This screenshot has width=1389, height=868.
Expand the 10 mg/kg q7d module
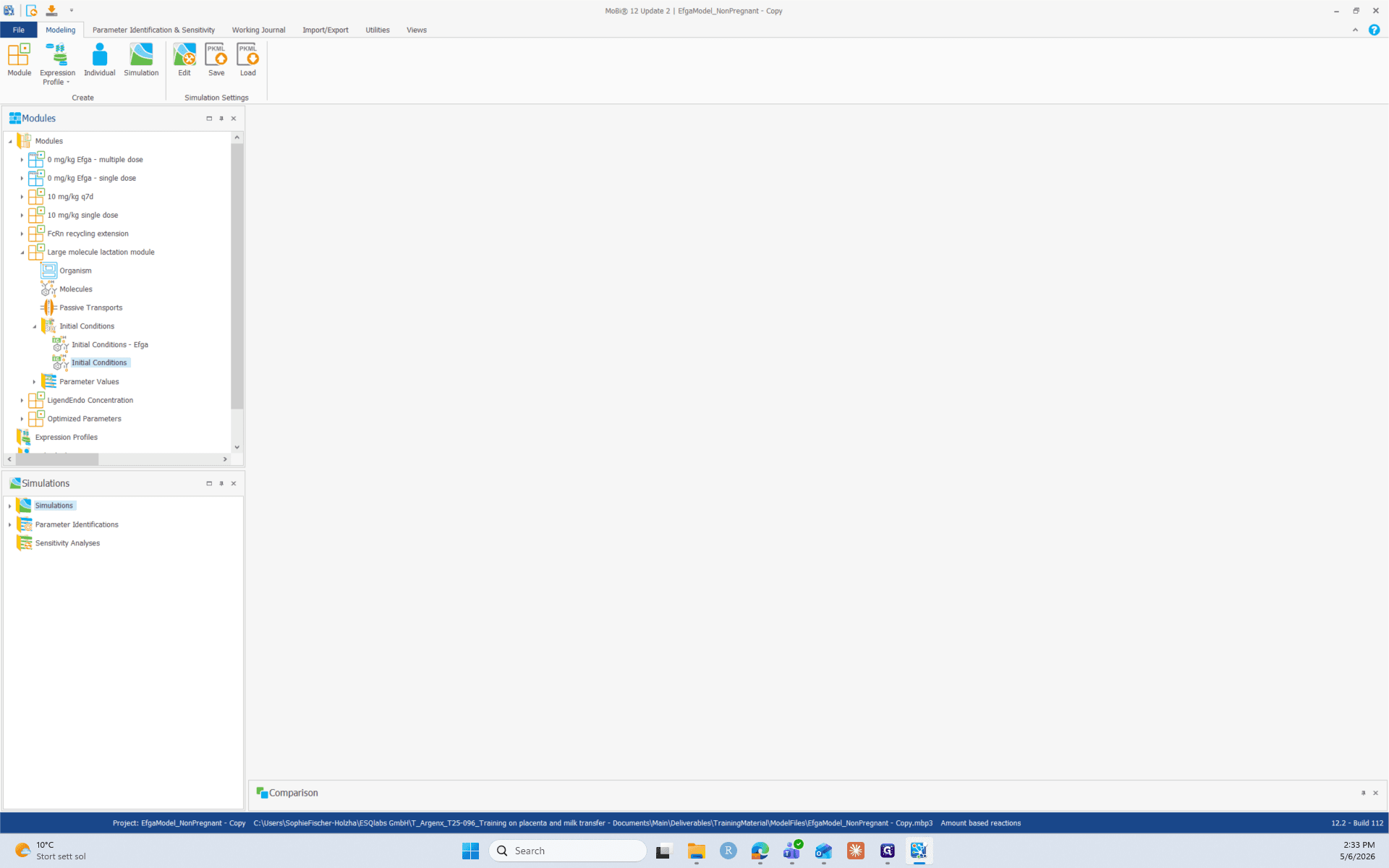click(x=22, y=197)
